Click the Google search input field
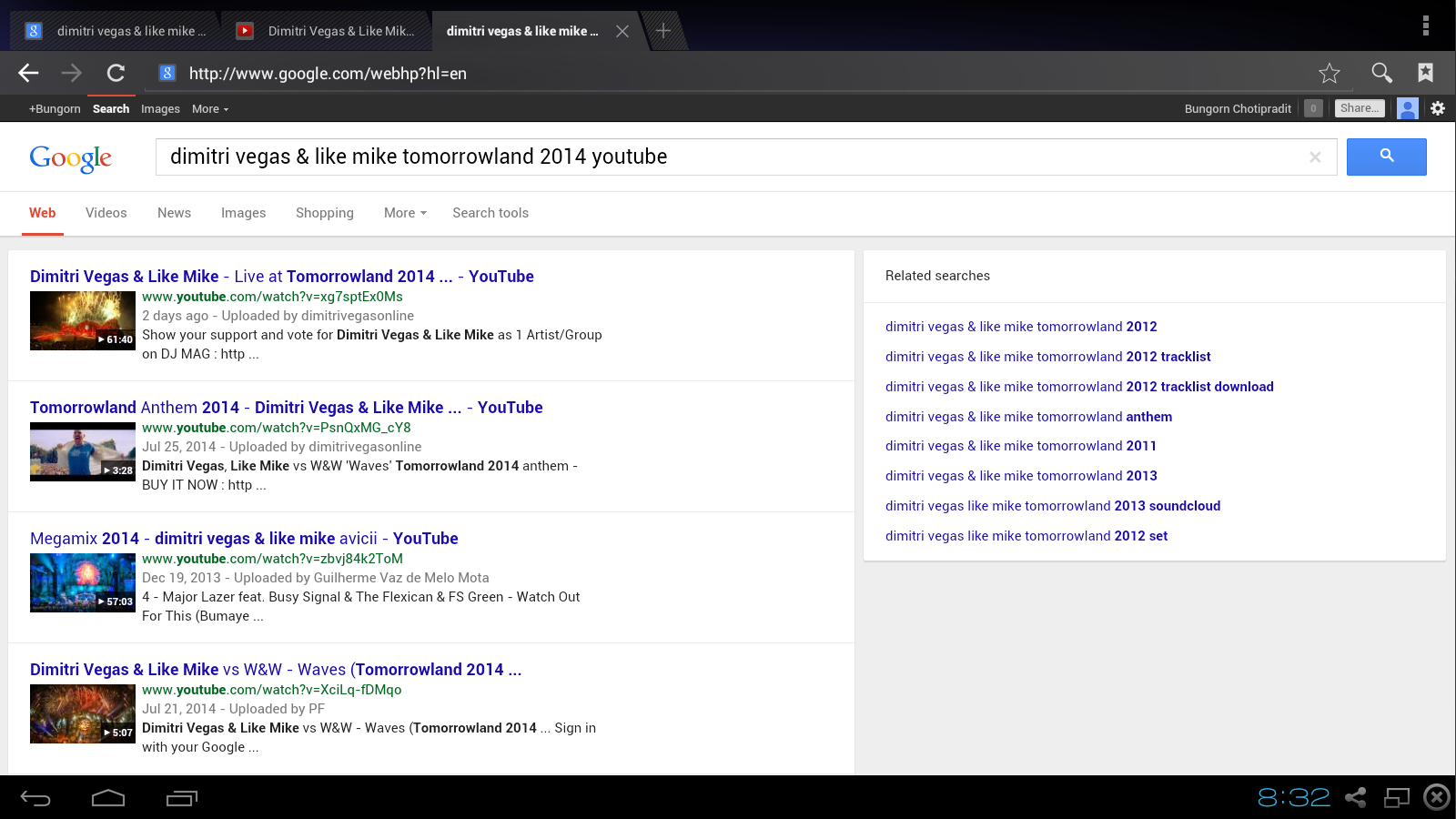Screen dimensions: 1456x819 tap(728, 157)
